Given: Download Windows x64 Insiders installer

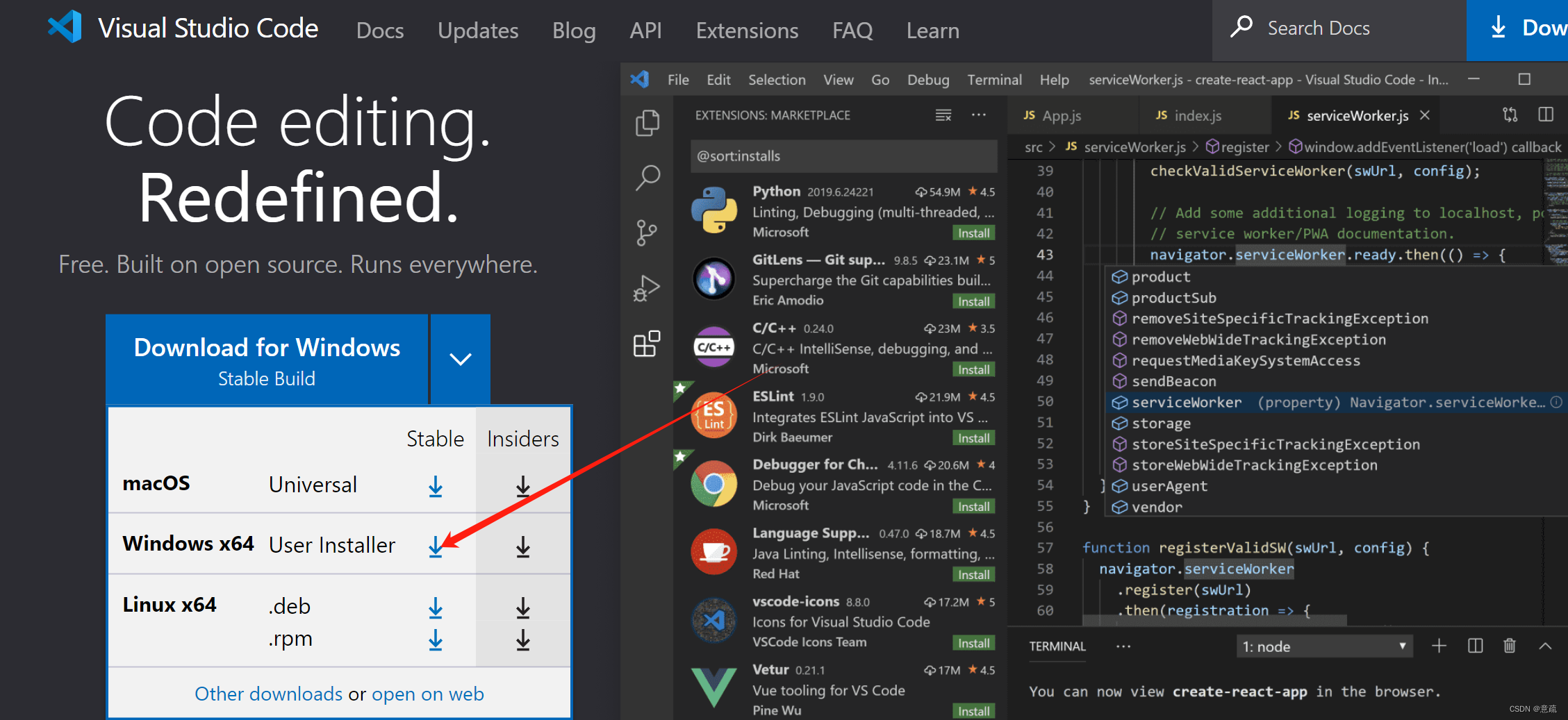Looking at the screenshot, I should [523, 546].
